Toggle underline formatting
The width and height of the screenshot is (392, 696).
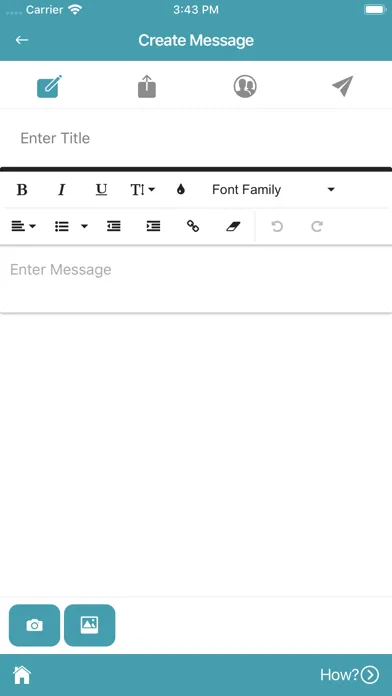click(x=101, y=190)
